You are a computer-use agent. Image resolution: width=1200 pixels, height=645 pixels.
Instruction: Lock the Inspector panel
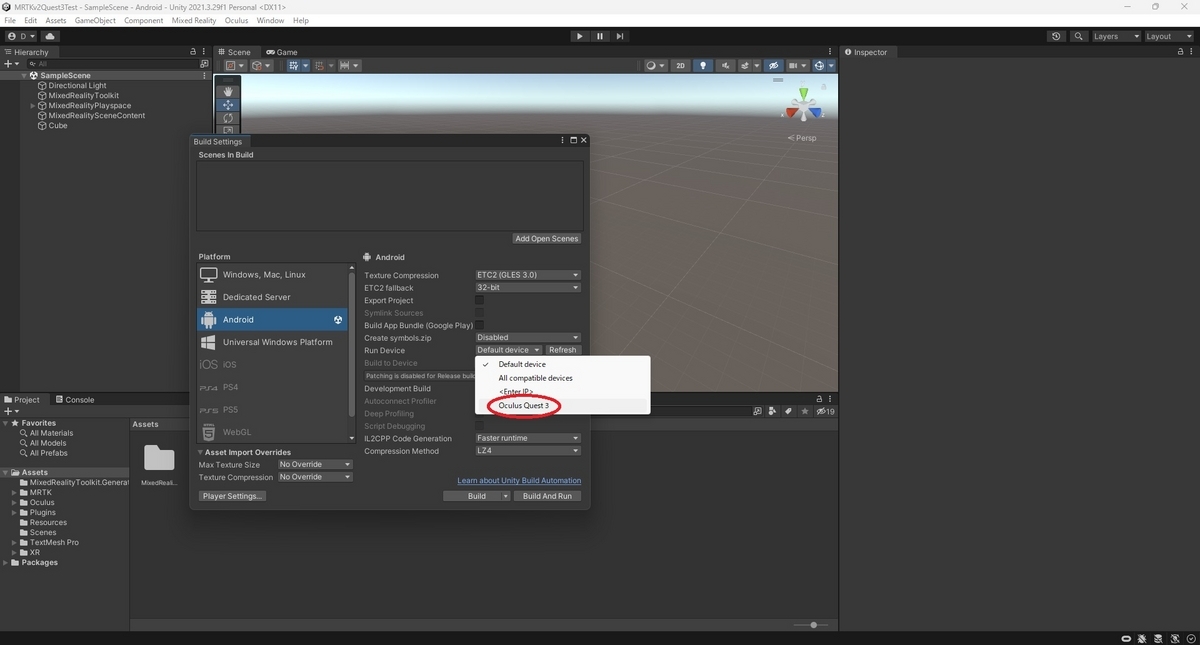coord(1178,52)
